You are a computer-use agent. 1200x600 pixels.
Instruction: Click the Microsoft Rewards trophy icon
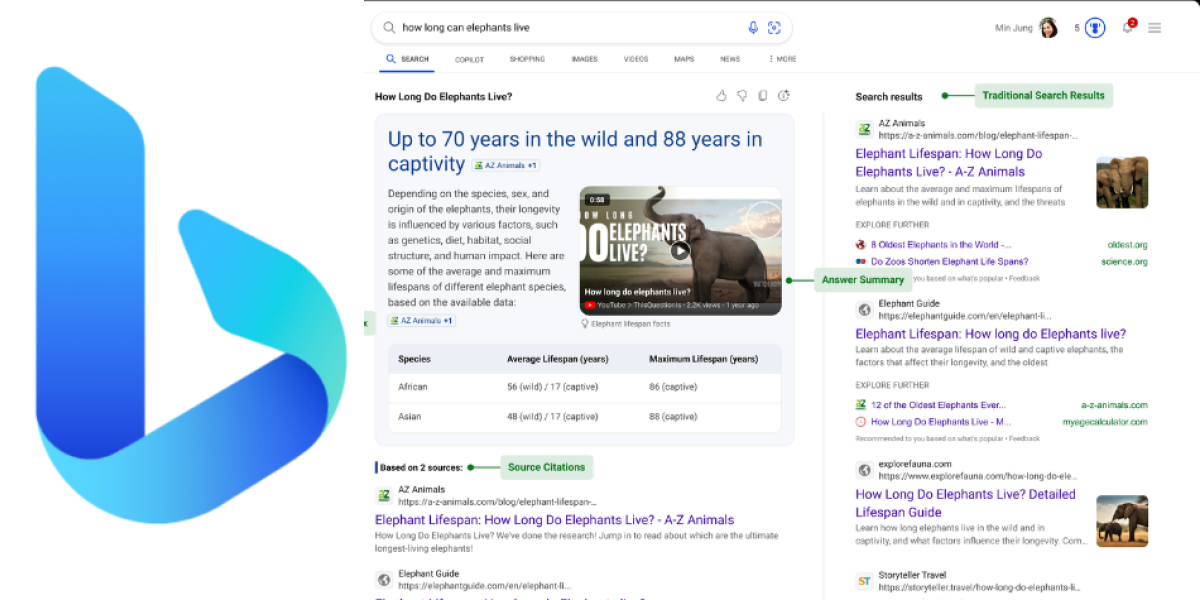(1095, 27)
